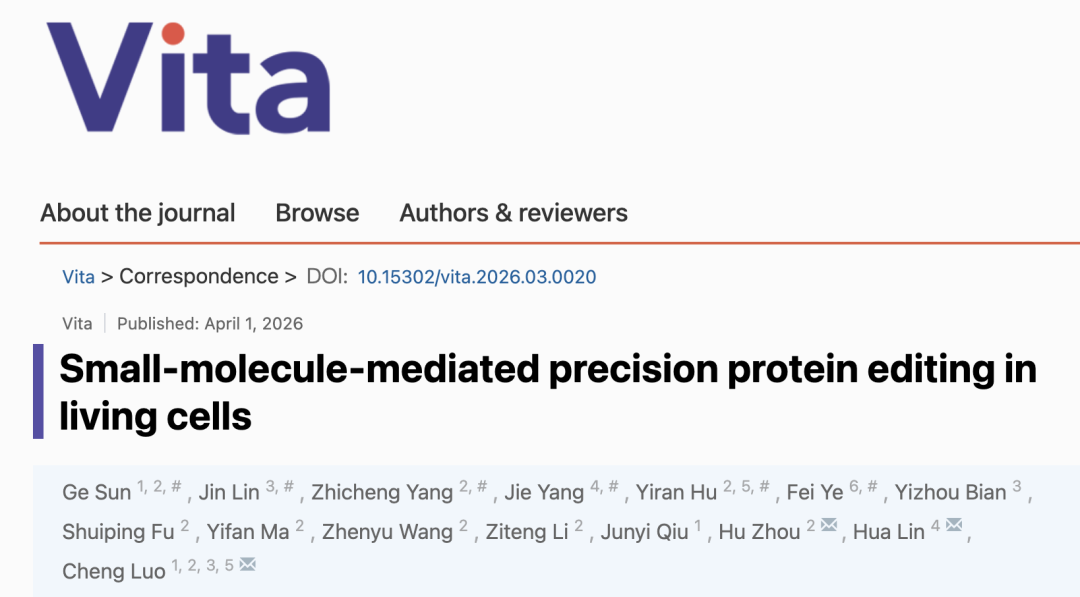Viewport: 1080px width, 597px height.
Task: Select author name Fei Ye
Action: pos(815,493)
